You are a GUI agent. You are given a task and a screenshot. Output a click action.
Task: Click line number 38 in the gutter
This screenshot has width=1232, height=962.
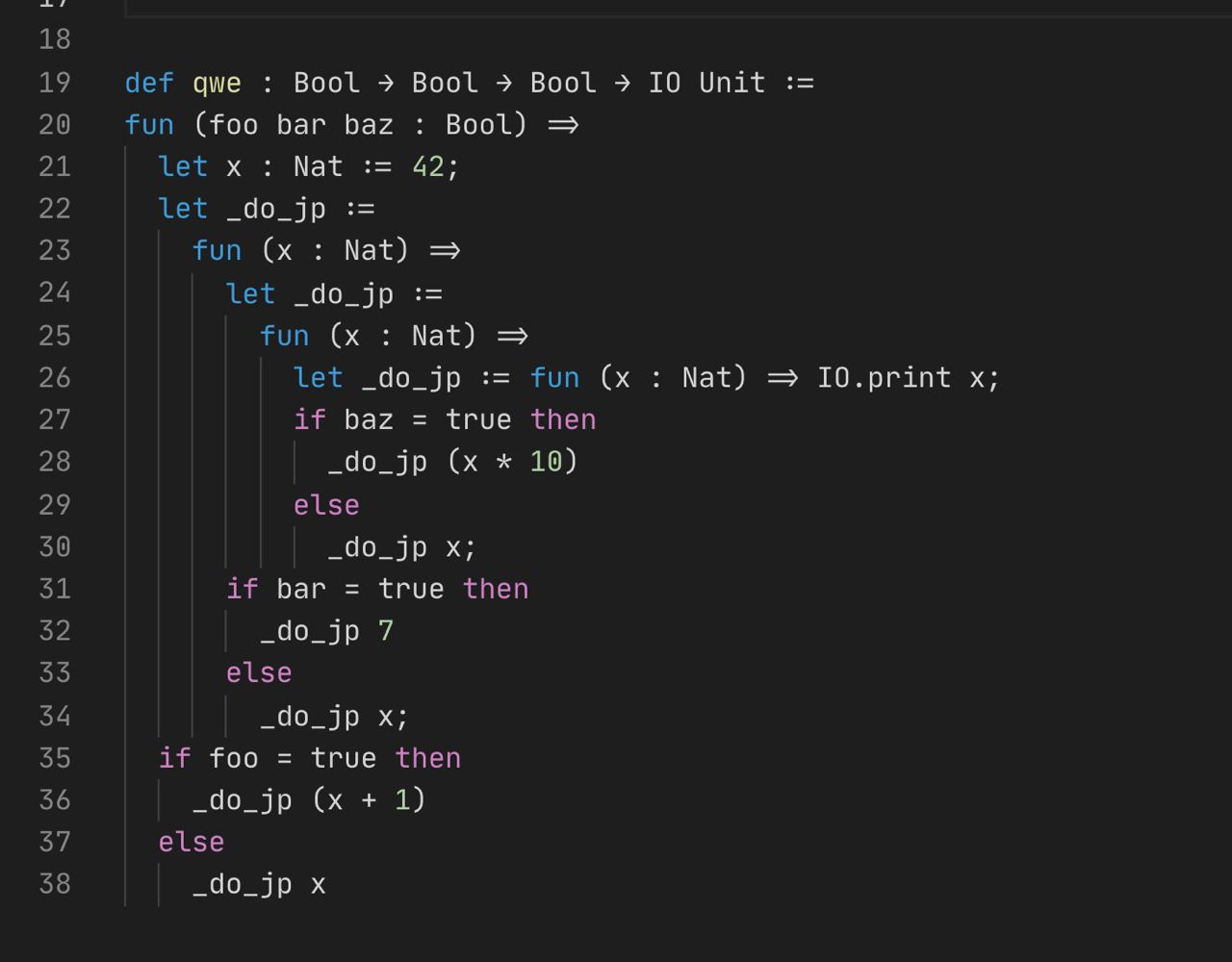(55, 885)
